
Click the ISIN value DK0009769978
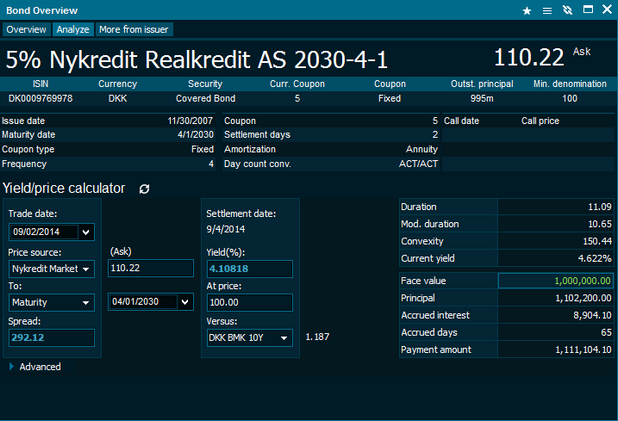pyautogui.click(x=41, y=99)
